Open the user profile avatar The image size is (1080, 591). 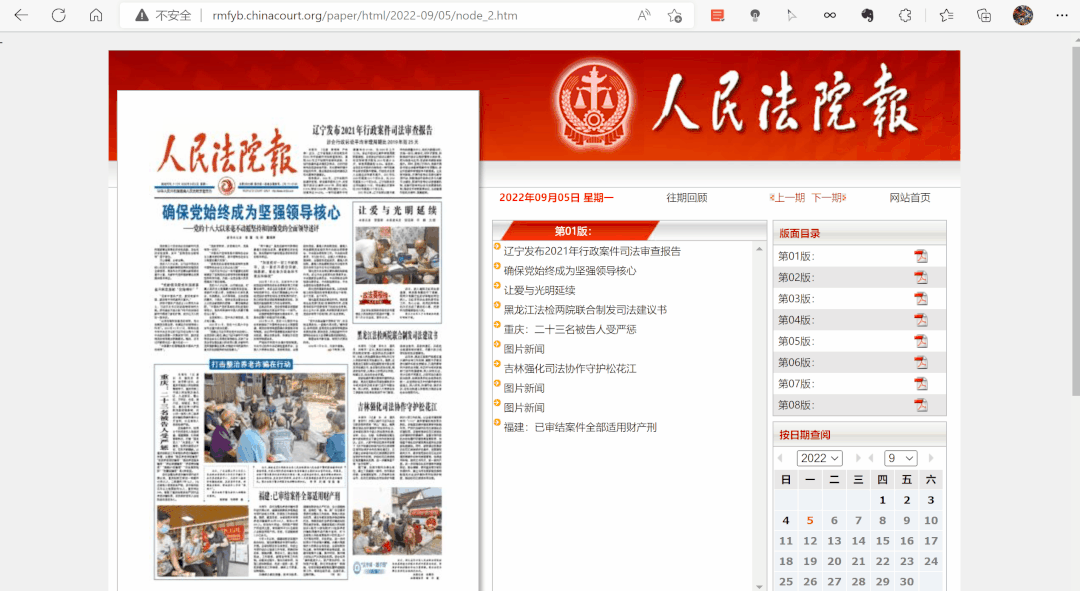(1023, 15)
